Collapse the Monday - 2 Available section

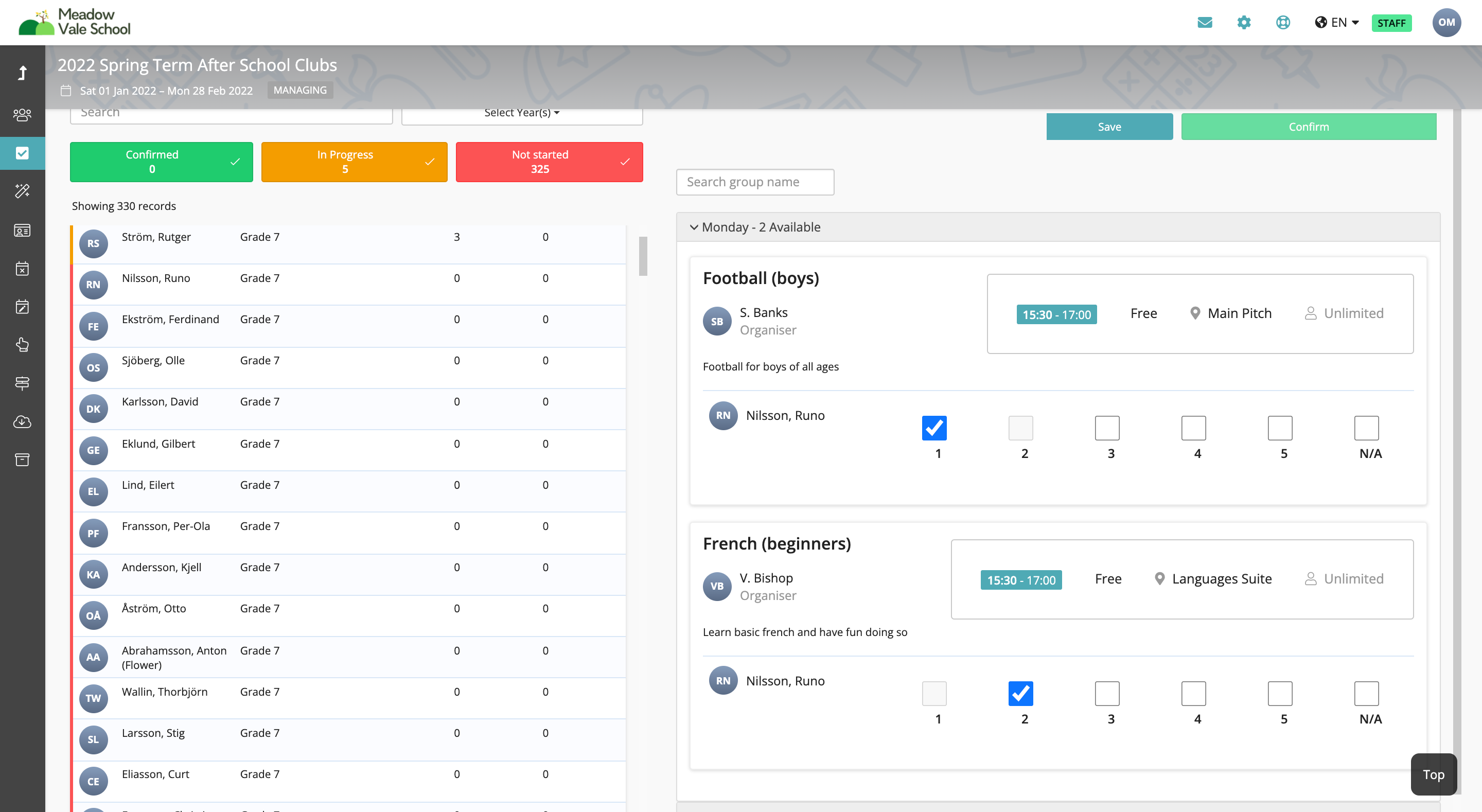[x=1058, y=227]
